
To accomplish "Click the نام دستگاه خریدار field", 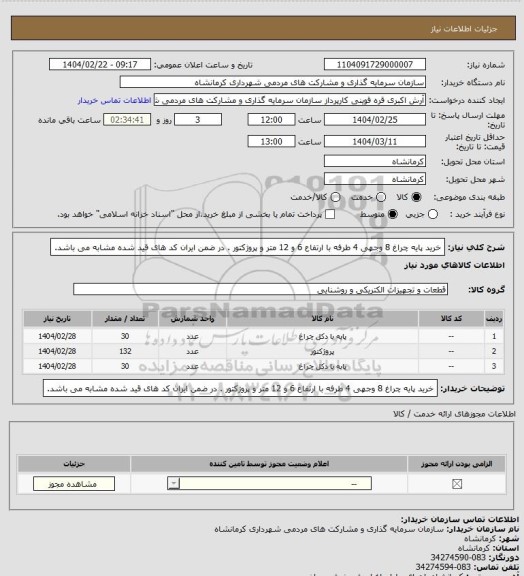I will click(x=273, y=82).
